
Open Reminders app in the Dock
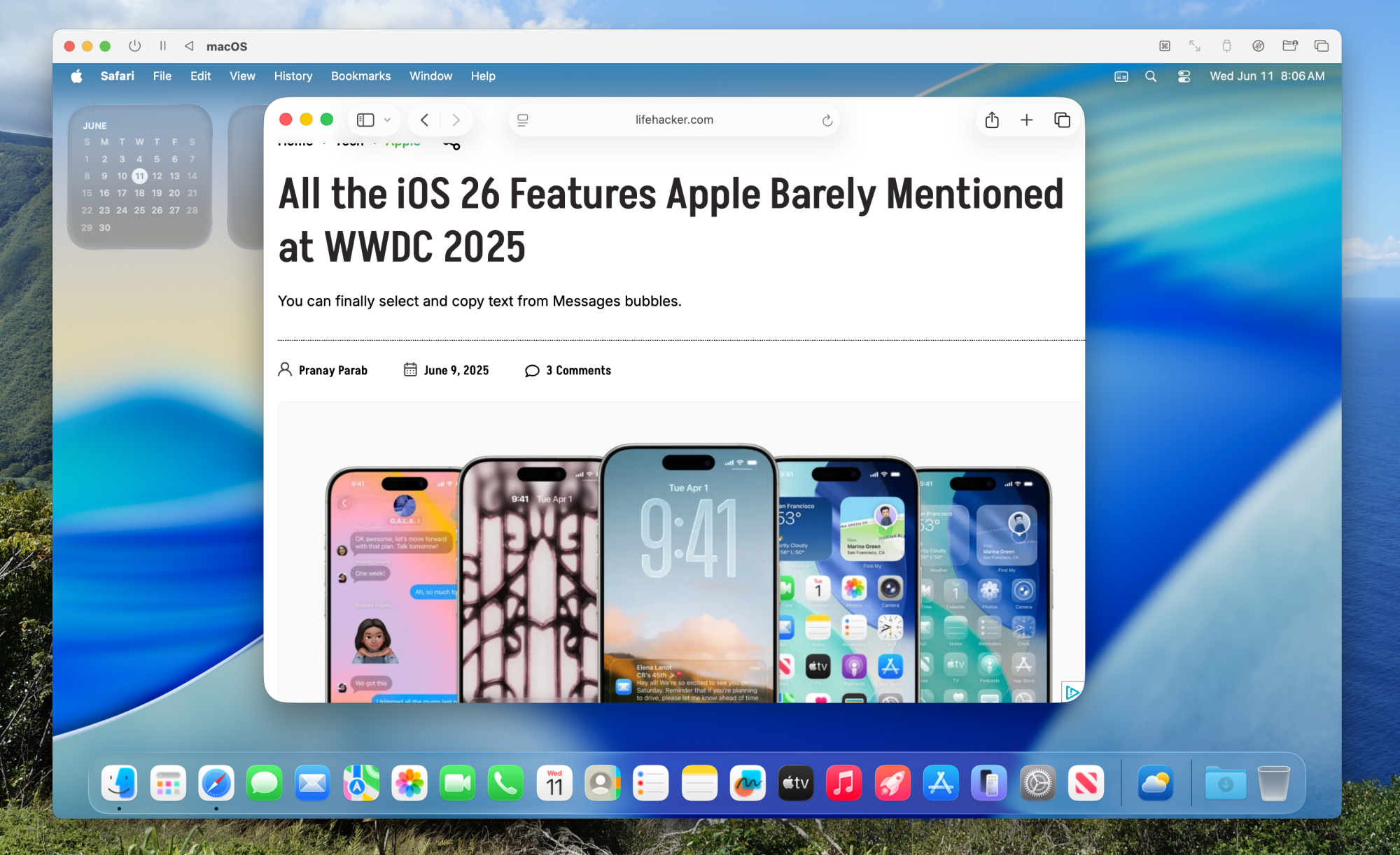(x=651, y=783)
